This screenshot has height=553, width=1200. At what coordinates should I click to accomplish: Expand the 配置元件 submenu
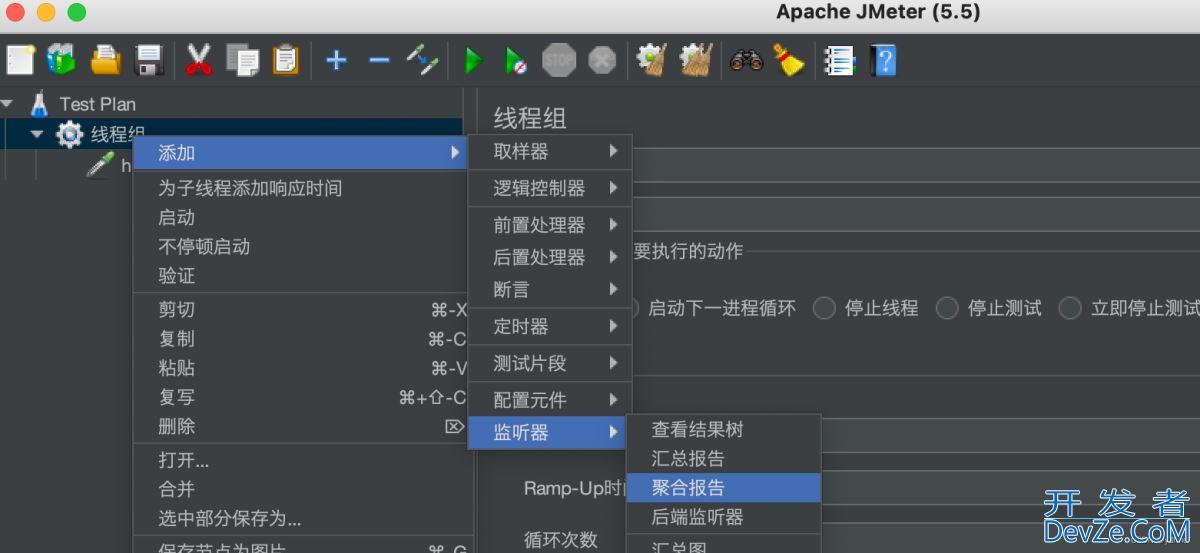coord(550,400)
